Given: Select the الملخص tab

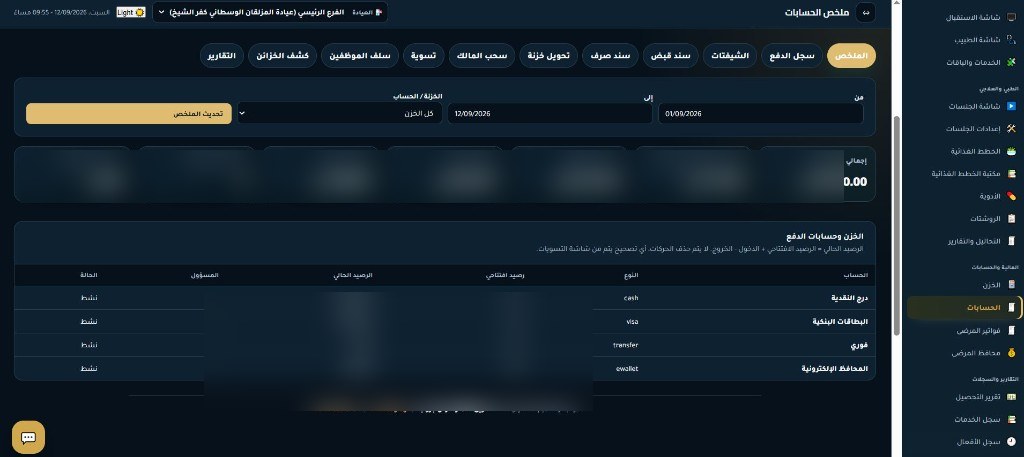Looking at the screenshot, I should coord(851,55).
